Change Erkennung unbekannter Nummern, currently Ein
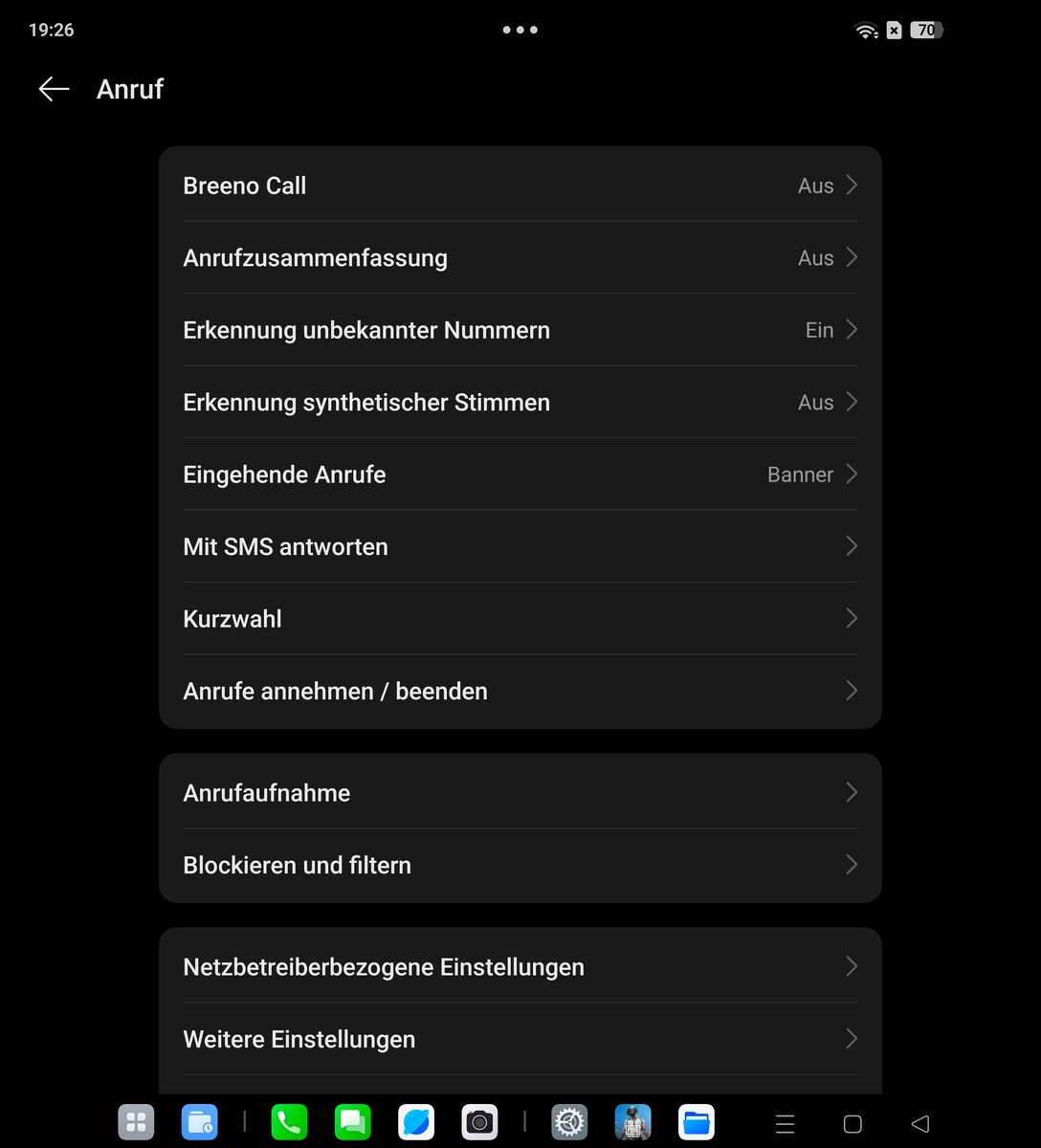This screenshot has width=1041, height=1148. click(520, 330)
